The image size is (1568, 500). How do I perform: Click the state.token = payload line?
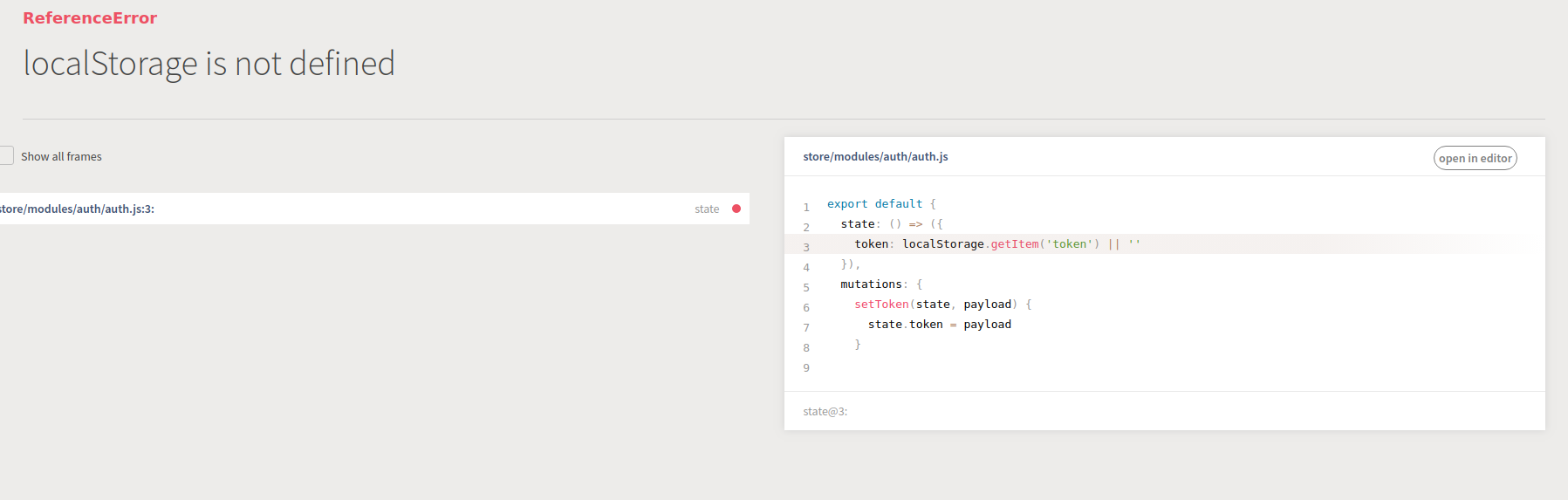(x=940, y=325)
